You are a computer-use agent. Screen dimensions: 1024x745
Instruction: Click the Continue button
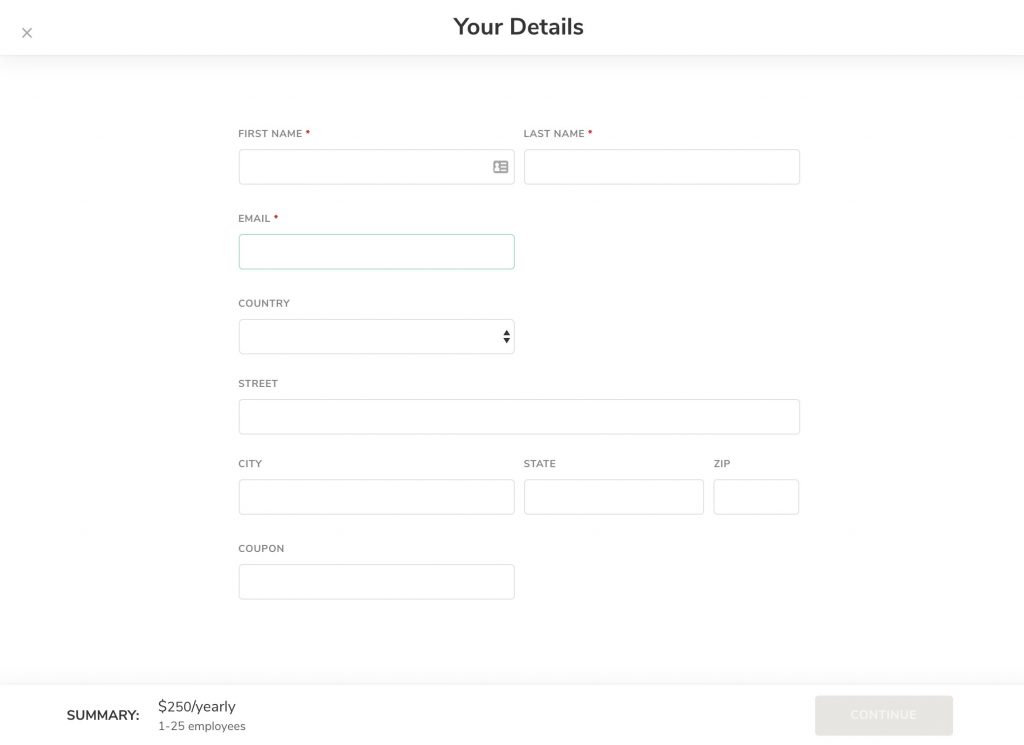884,716
